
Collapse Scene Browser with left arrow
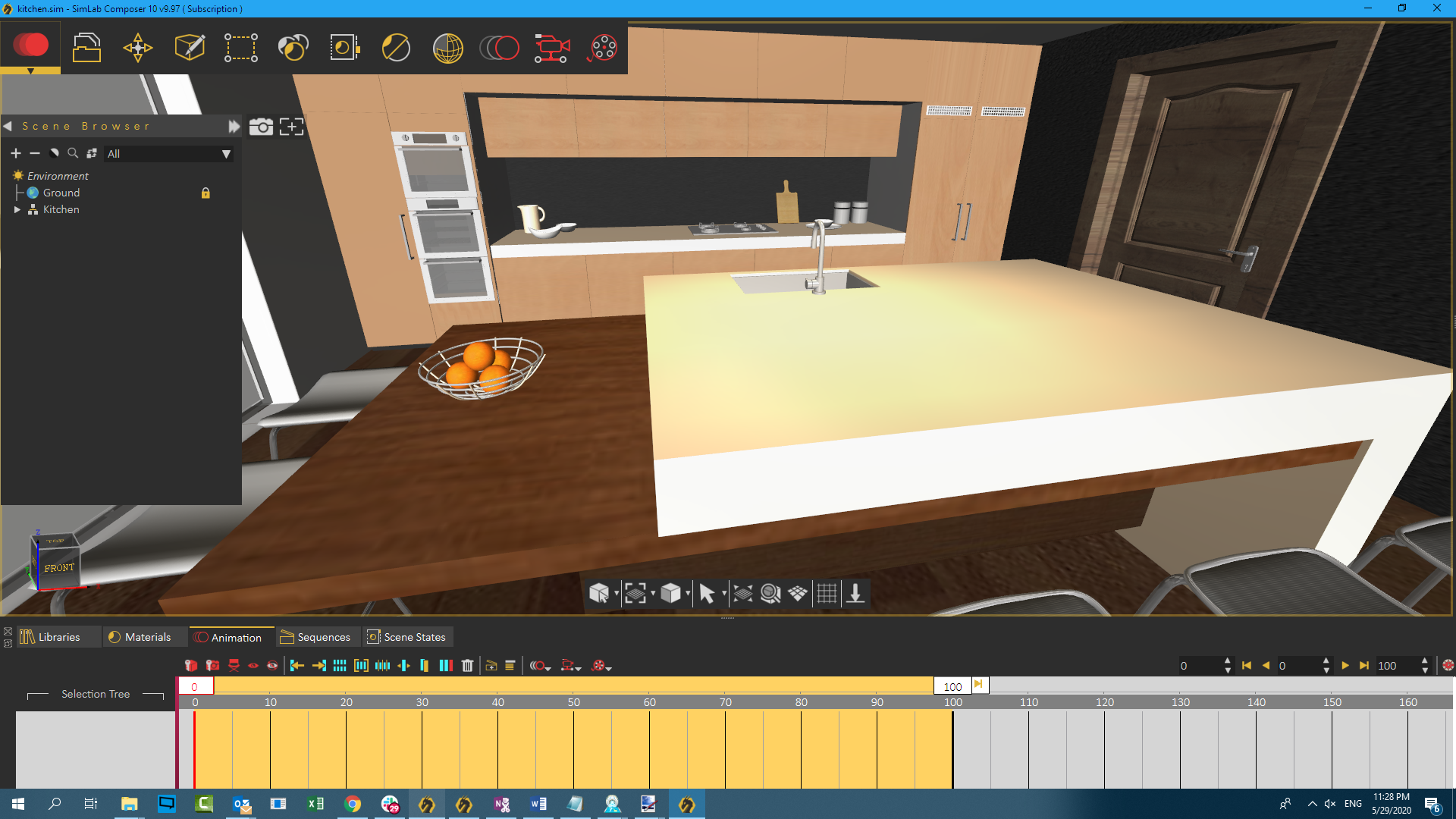click(8, 126)
